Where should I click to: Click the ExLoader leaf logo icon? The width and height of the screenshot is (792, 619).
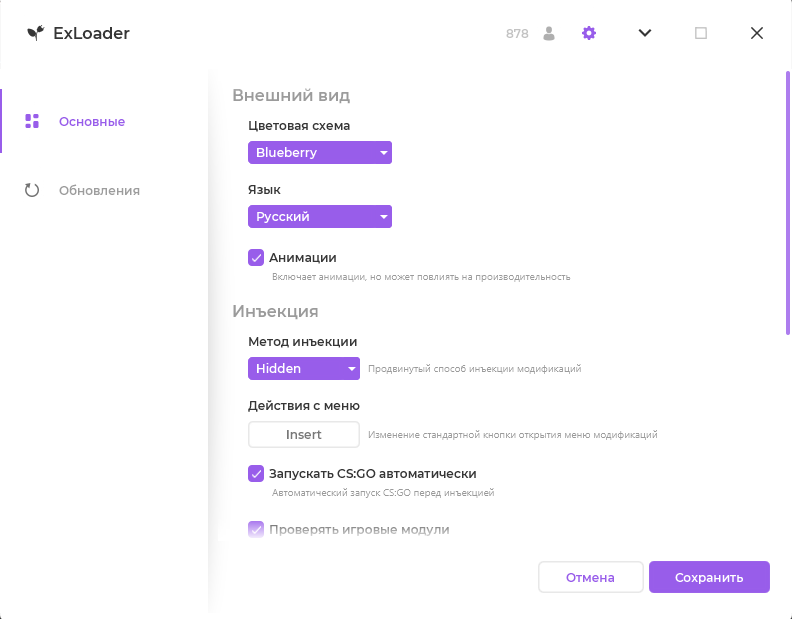click(35, 33)
